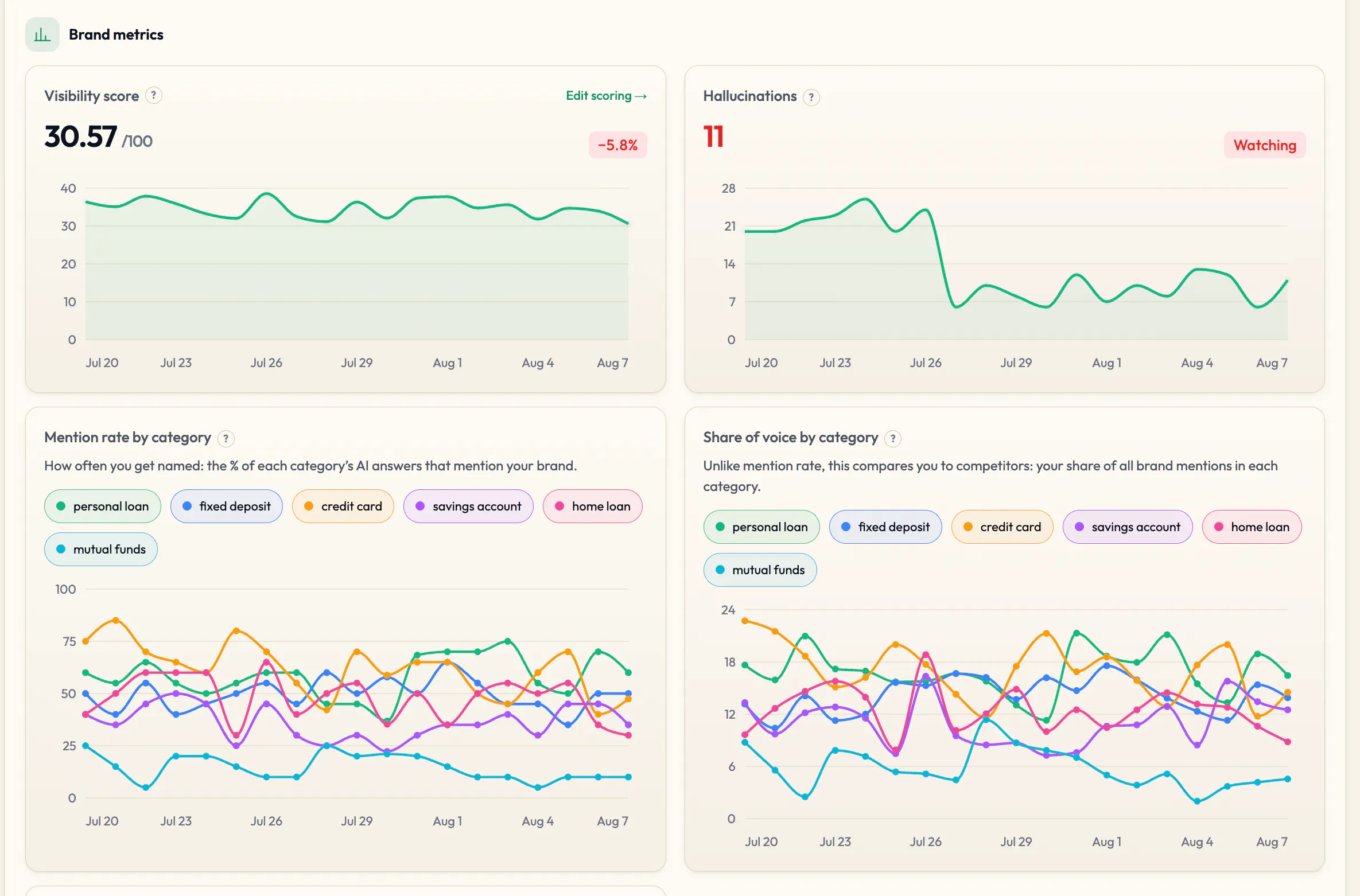This screenshot has height=896, width=1360.
Task: Toggle savings account in Mention rate legend
Action: [x=468, y=506]
